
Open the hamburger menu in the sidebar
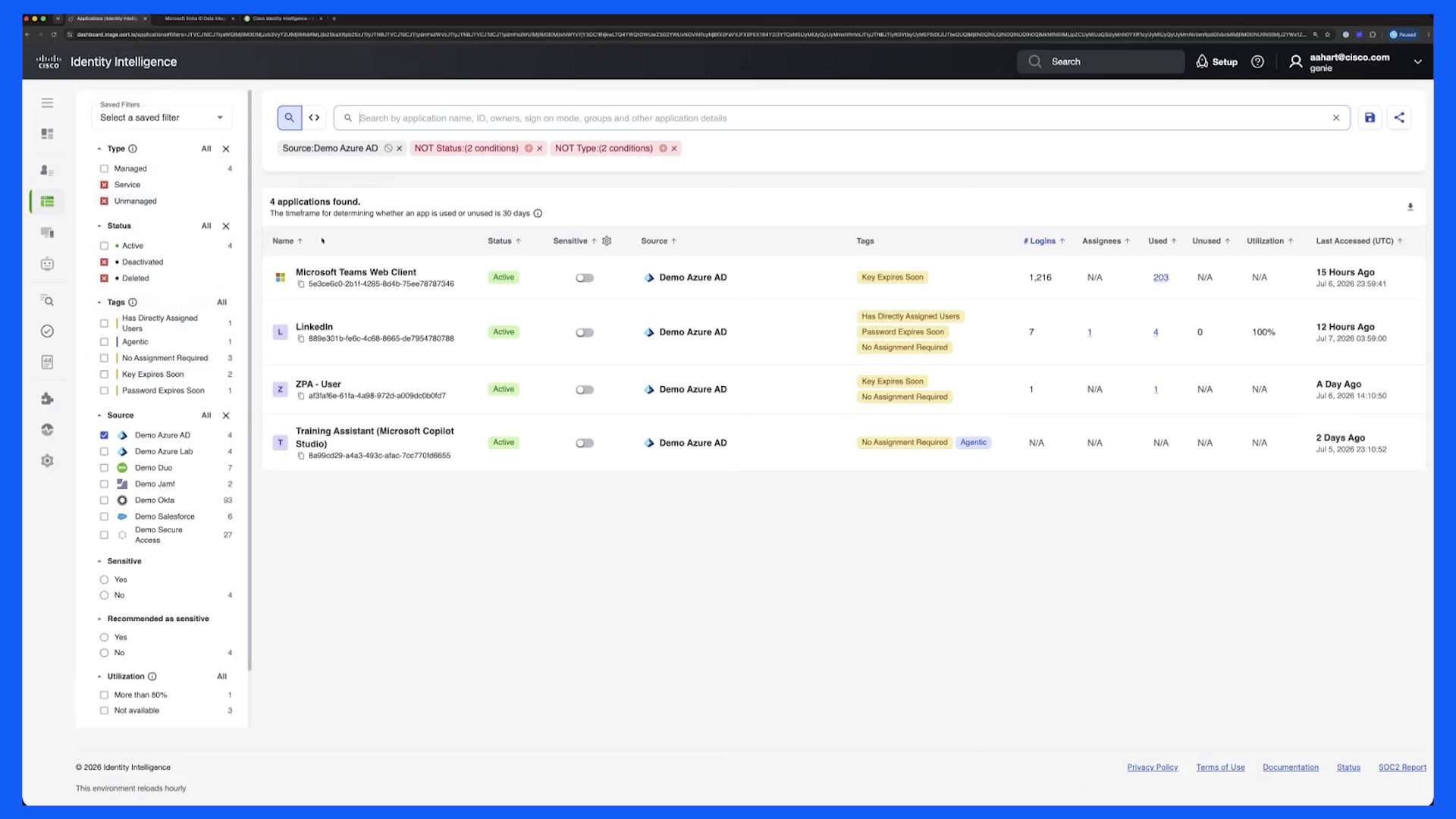[x=47, y=103]
